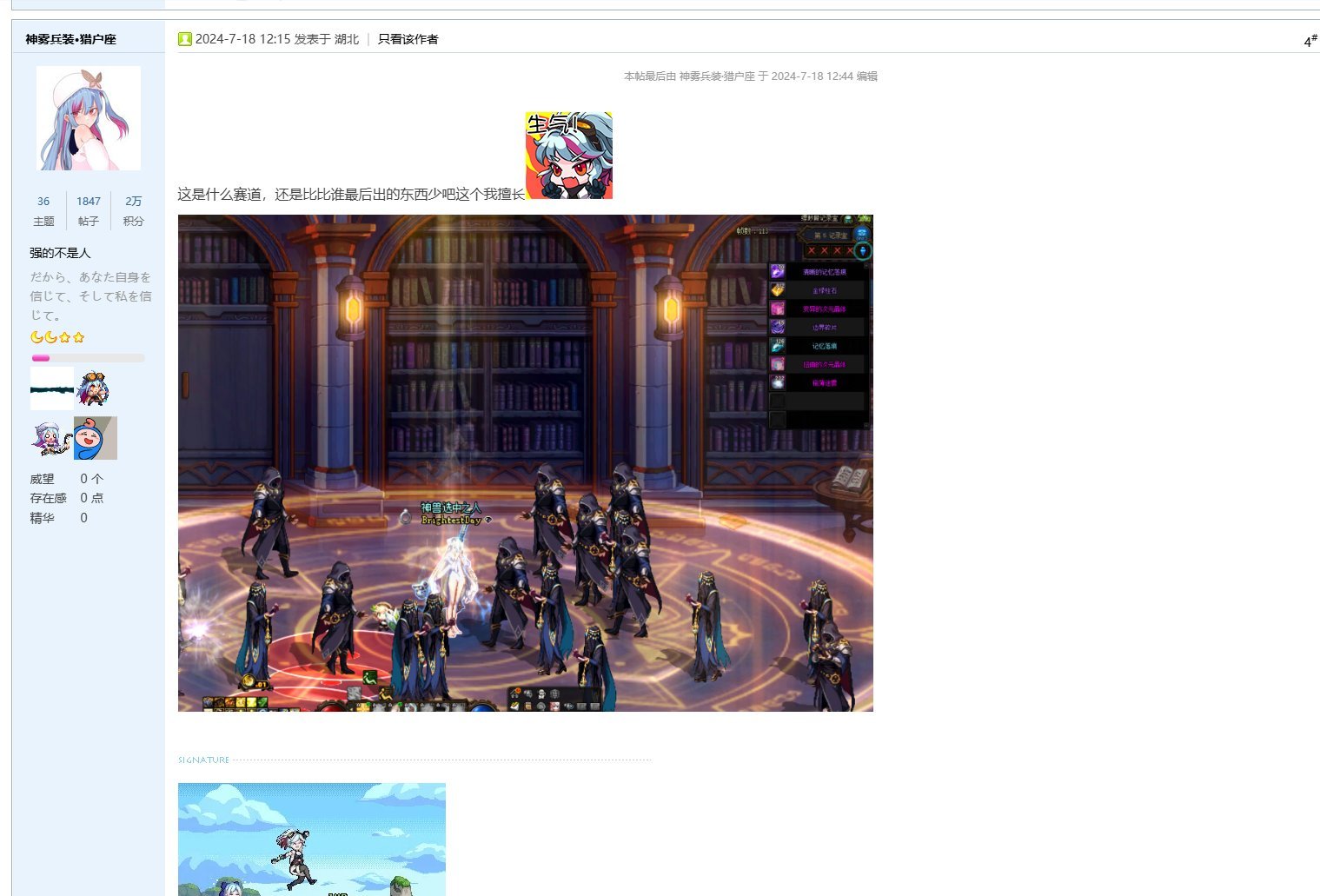
Task: Toggle the first red X in the record panel
Action: [811, 250]
